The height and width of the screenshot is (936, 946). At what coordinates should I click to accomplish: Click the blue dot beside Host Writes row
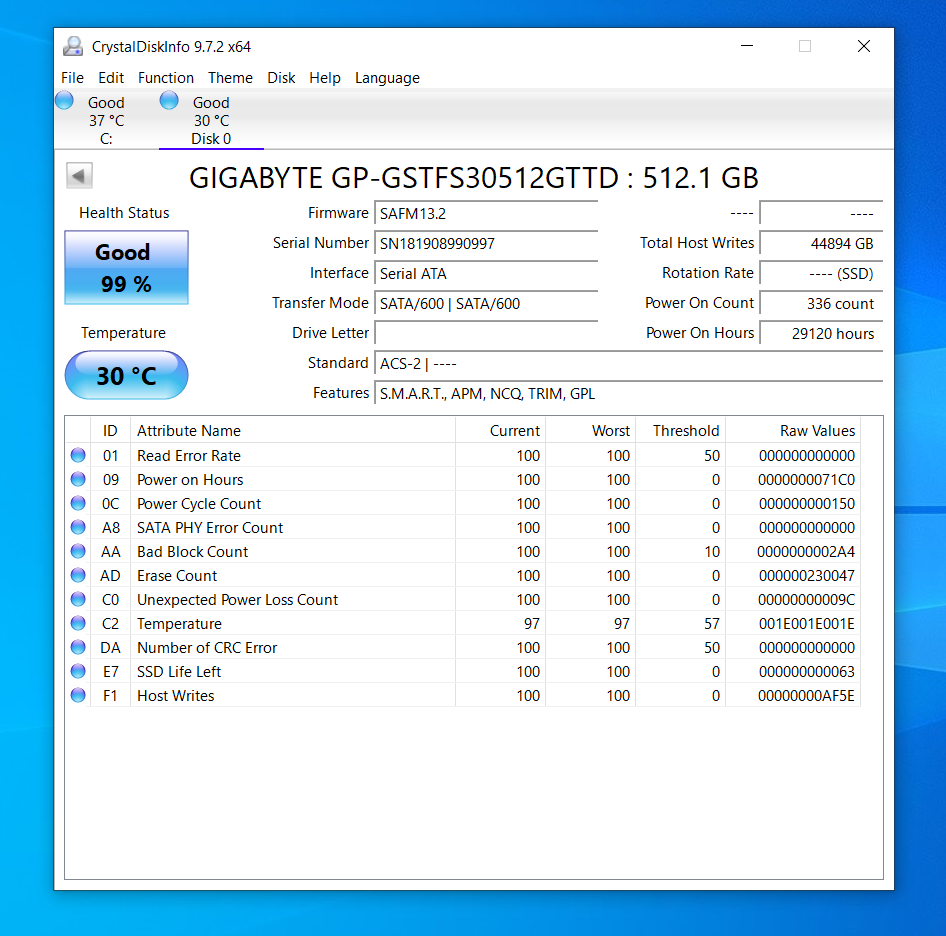pos(77,695)
